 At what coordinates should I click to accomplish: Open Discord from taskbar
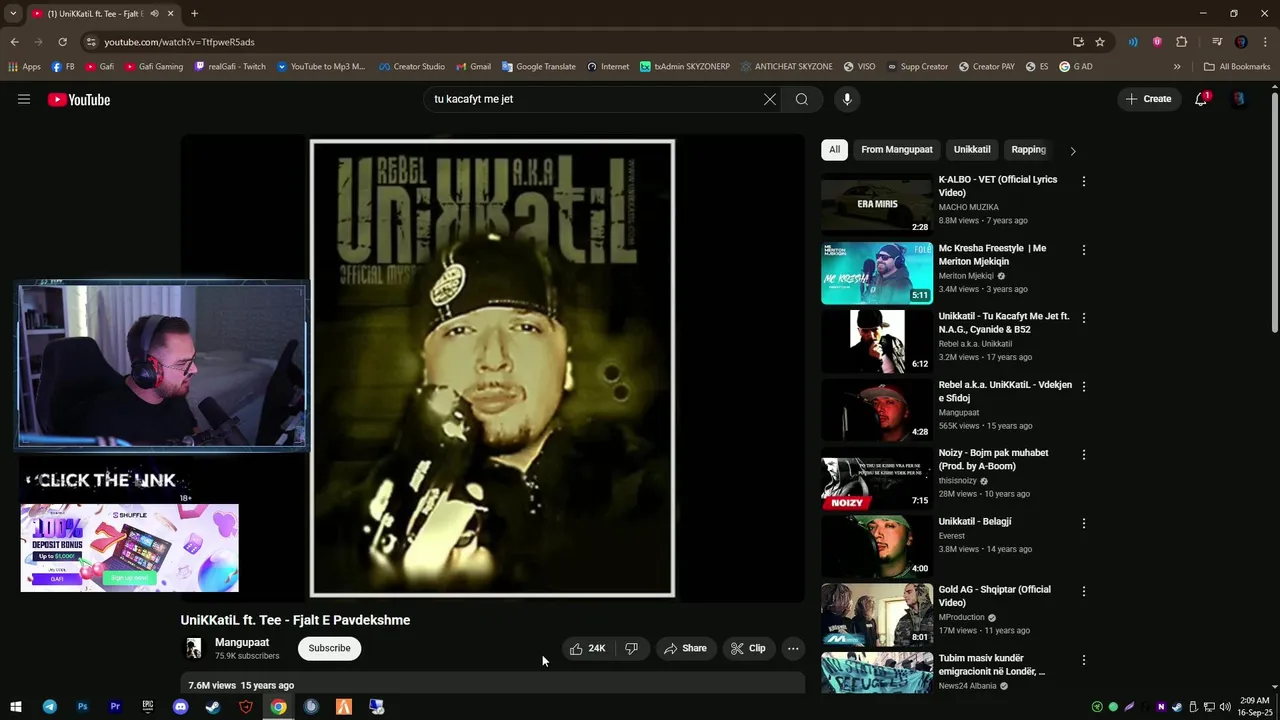tap(180, 707)
